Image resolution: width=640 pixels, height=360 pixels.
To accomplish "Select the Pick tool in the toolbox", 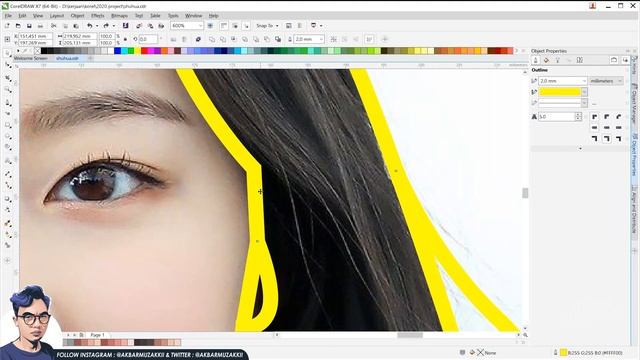I will [x=8, y=54].
